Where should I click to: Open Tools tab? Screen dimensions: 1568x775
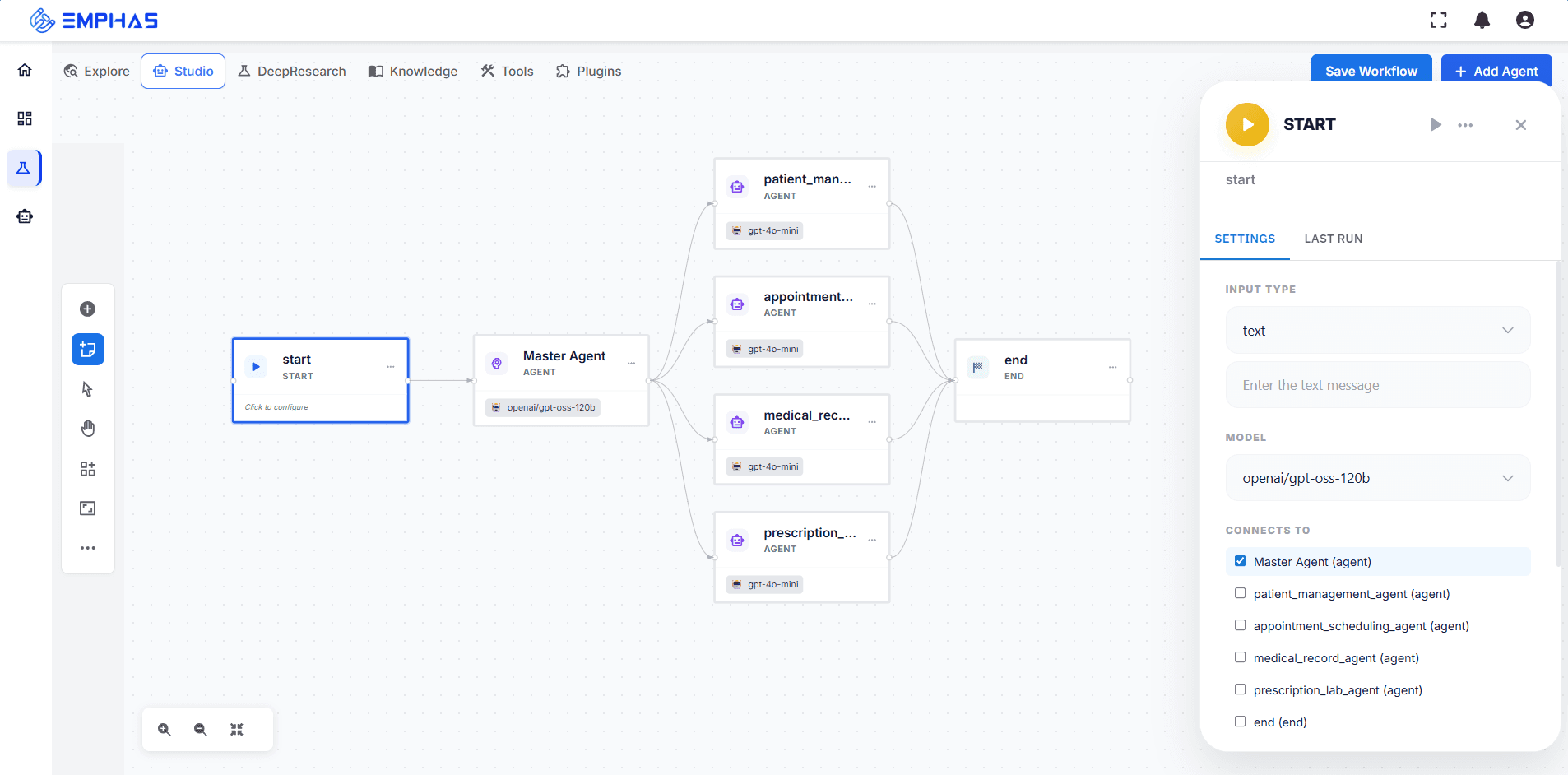507,72
